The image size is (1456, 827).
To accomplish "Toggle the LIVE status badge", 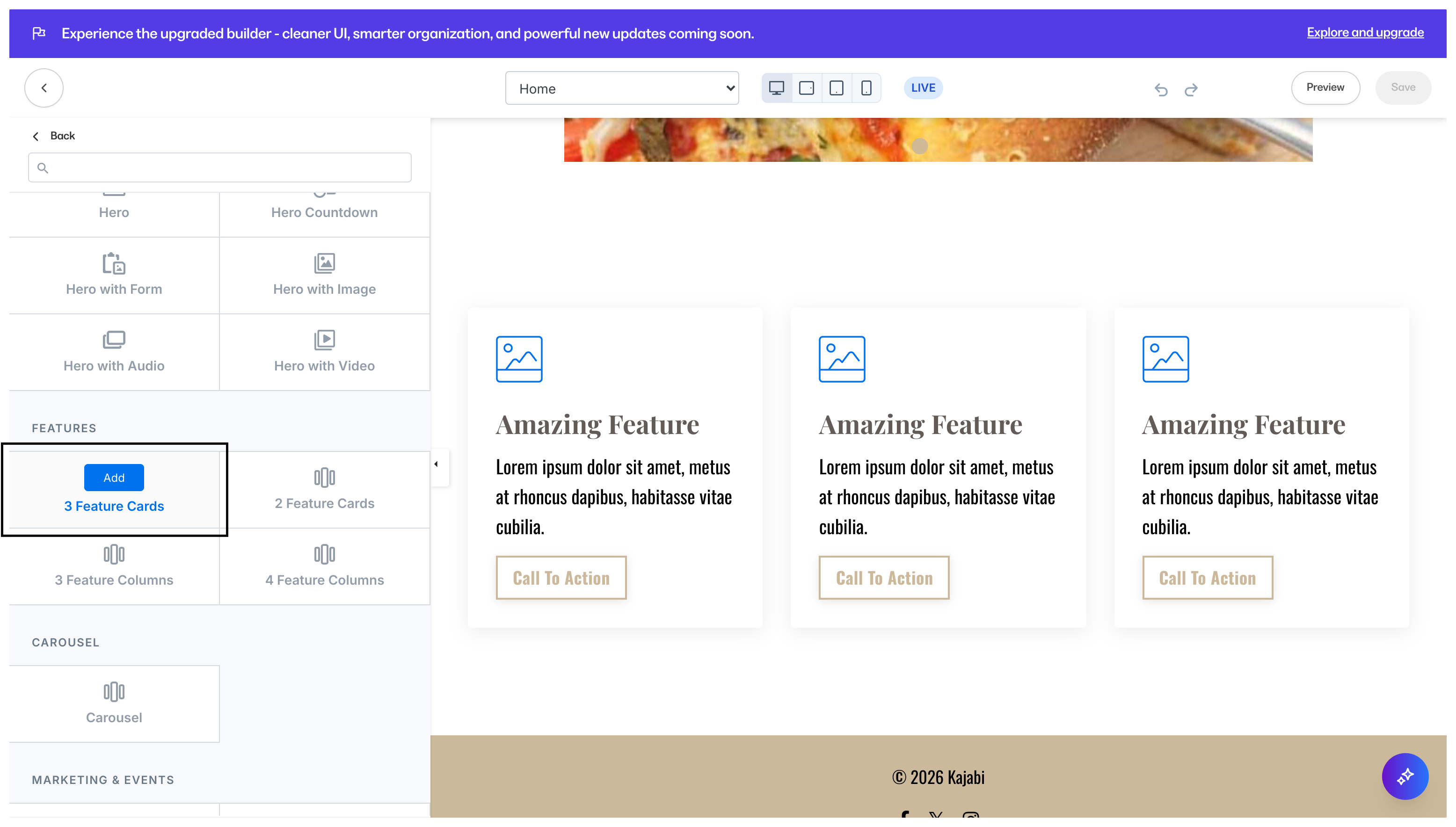I will (x=923, y=88).
